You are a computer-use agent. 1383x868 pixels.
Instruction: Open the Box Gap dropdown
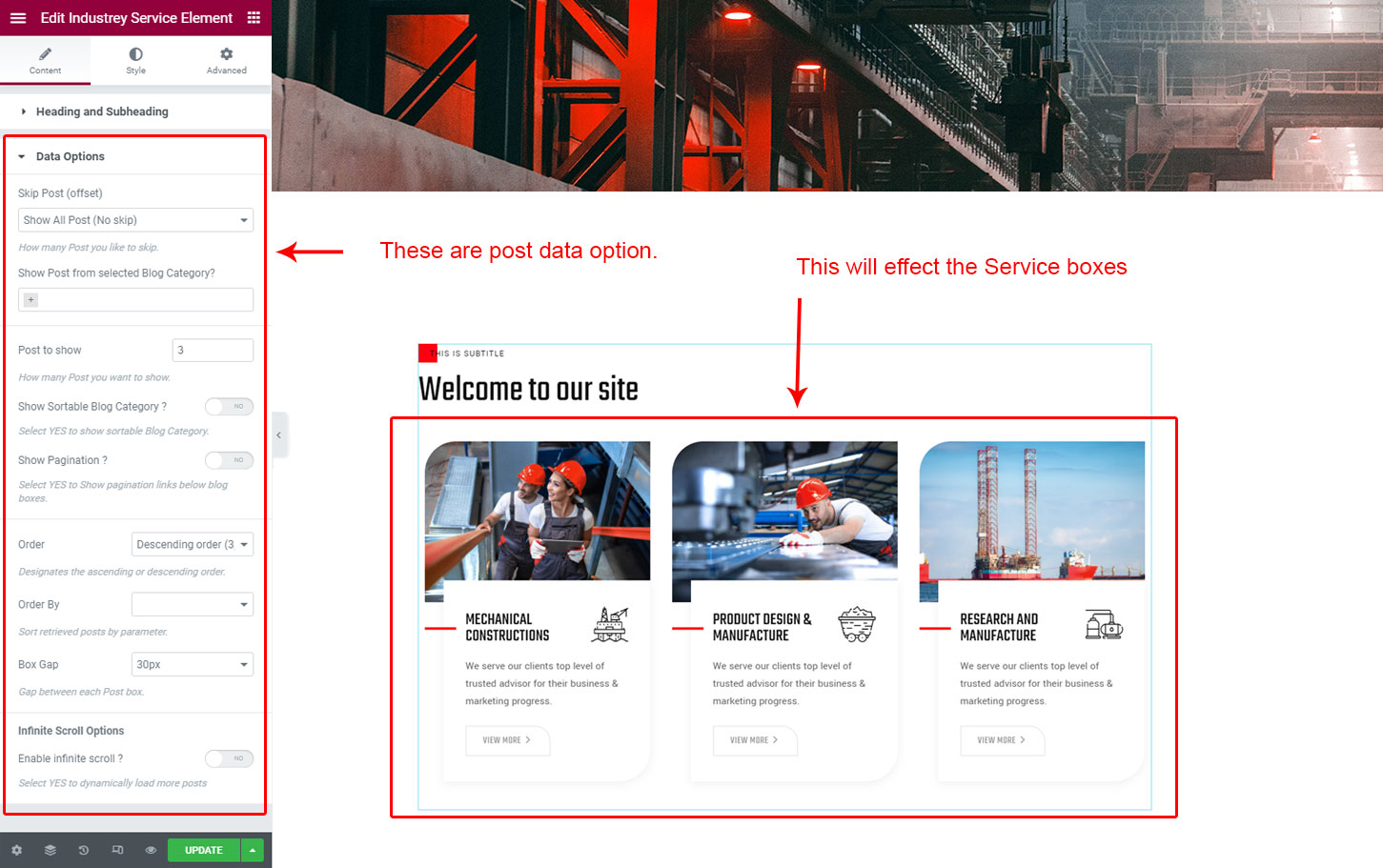[x=192, y=665]
